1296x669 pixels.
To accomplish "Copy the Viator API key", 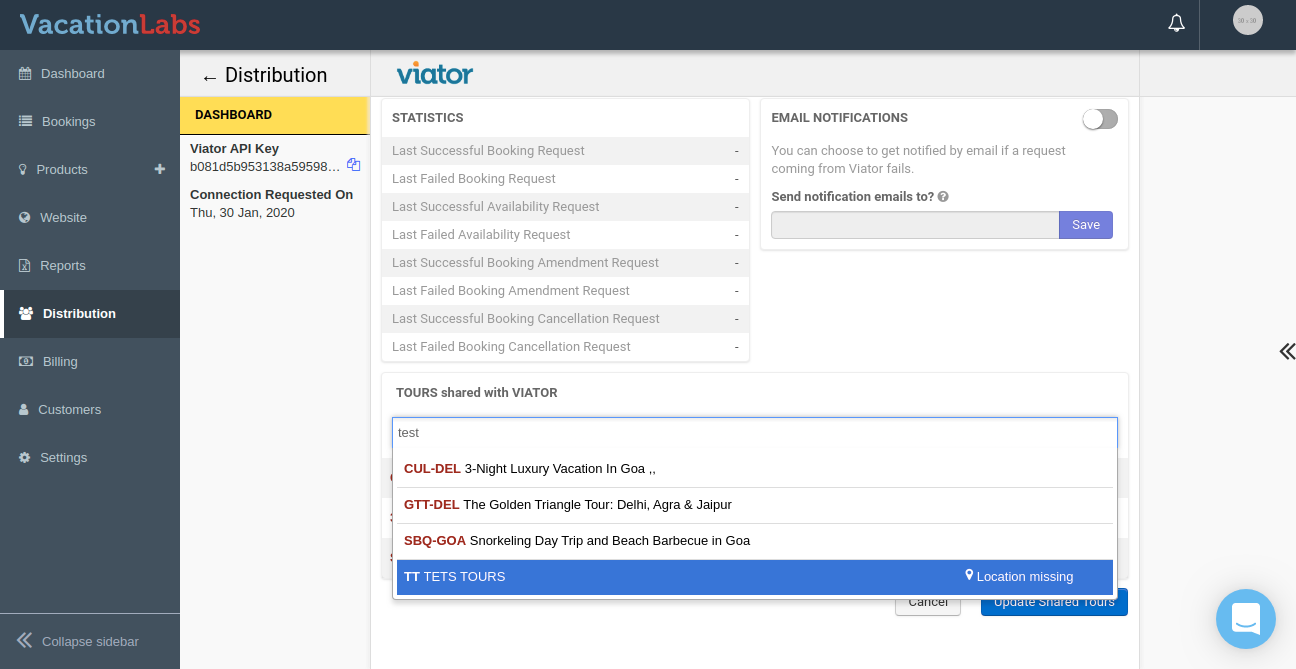I will (353, 165).
